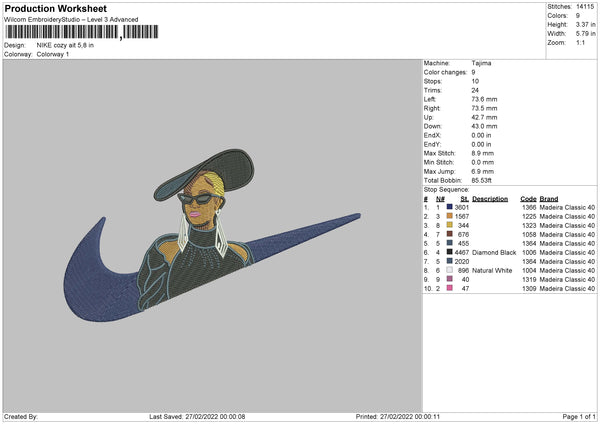Click the 'Printed: 27/02/2022 00:00:11' footer text
This screenshot has width=600, height=424.
point(398,416)
